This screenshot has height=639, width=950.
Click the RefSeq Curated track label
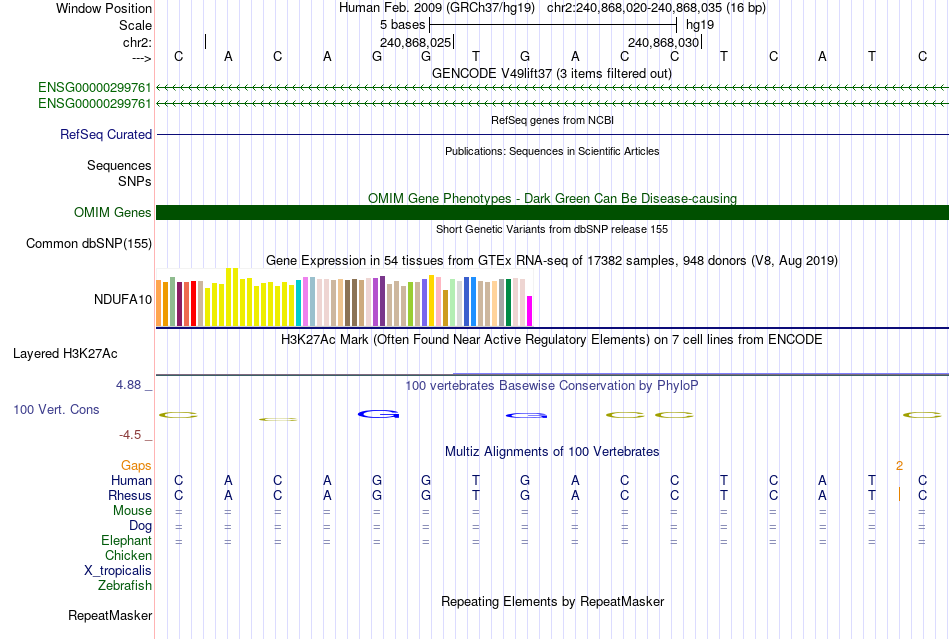(106, 134)
